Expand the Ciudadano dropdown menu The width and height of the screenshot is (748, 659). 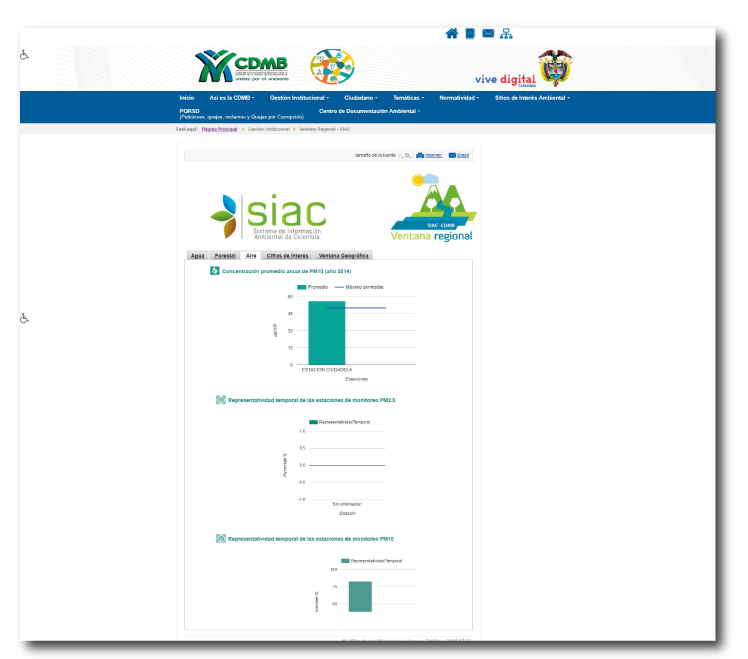(361, 98)
